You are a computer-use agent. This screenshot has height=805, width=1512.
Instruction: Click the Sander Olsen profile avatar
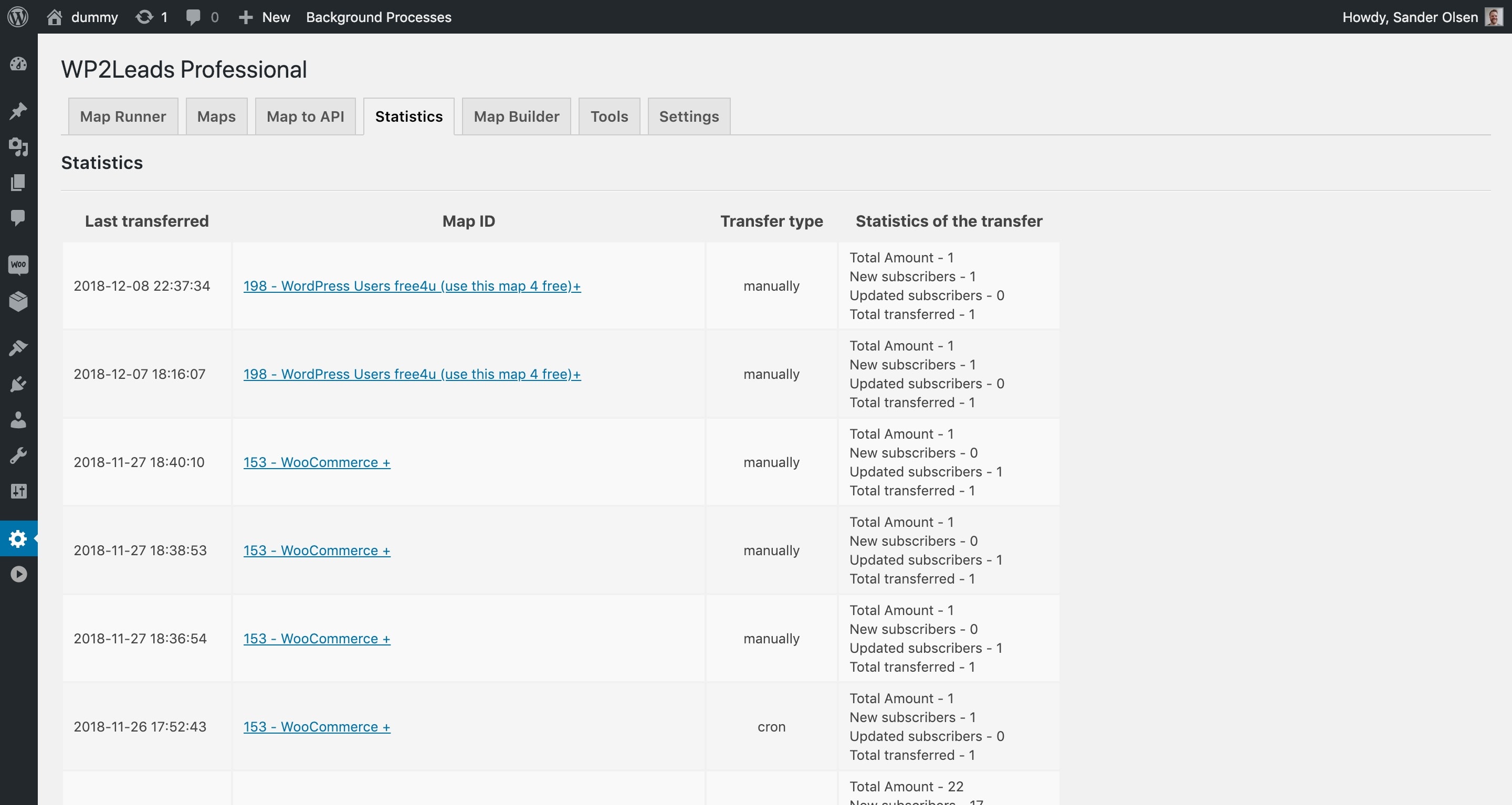1493,16
